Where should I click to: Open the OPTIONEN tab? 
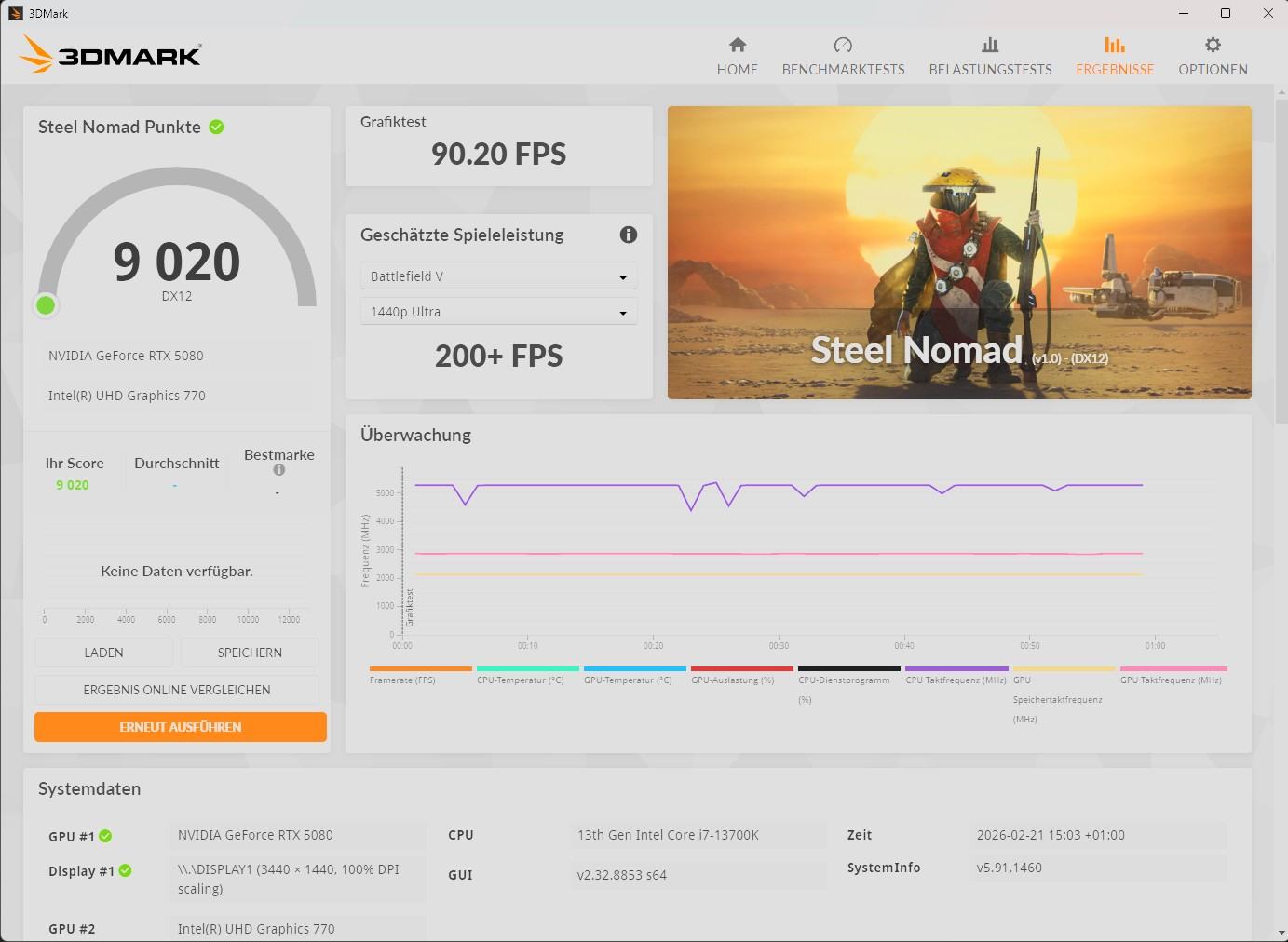click(1213, 56)
